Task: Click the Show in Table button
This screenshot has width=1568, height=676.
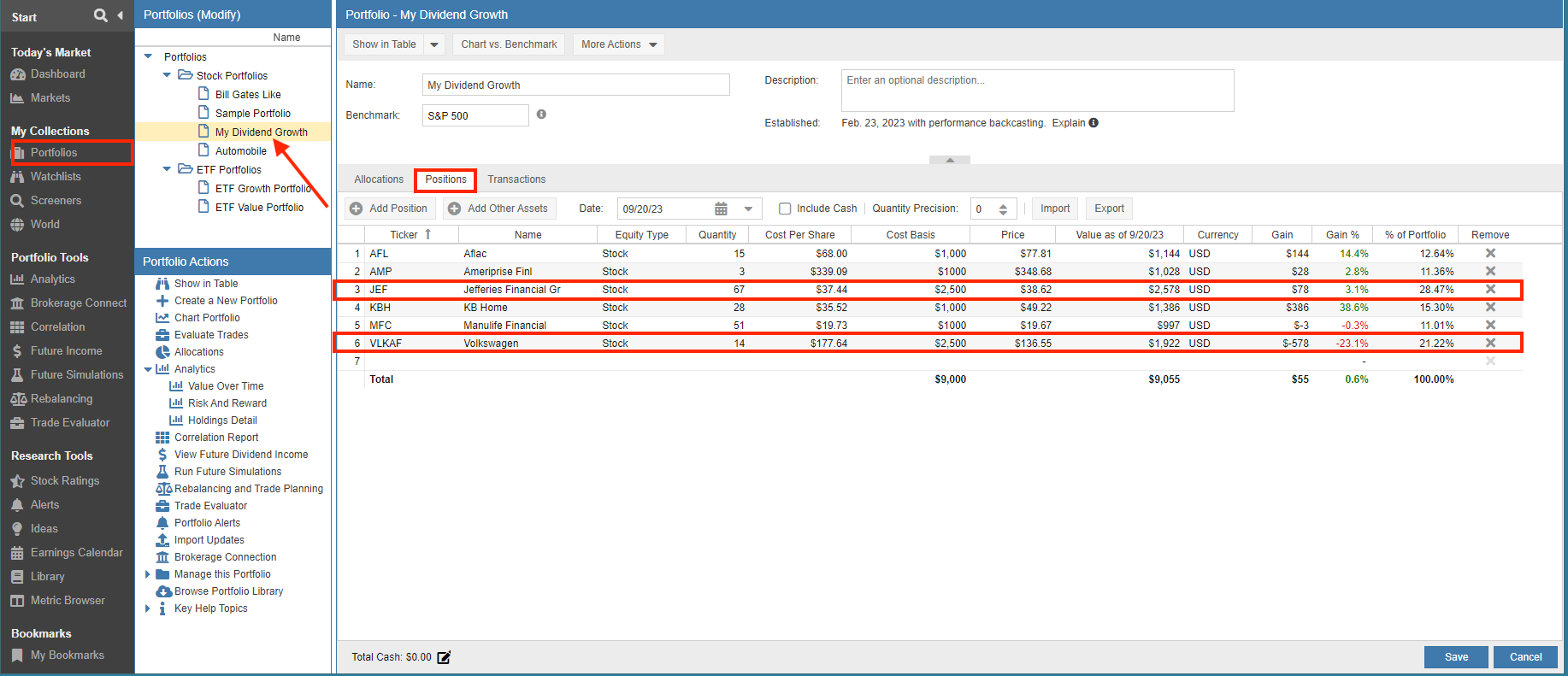Action: 384,44
